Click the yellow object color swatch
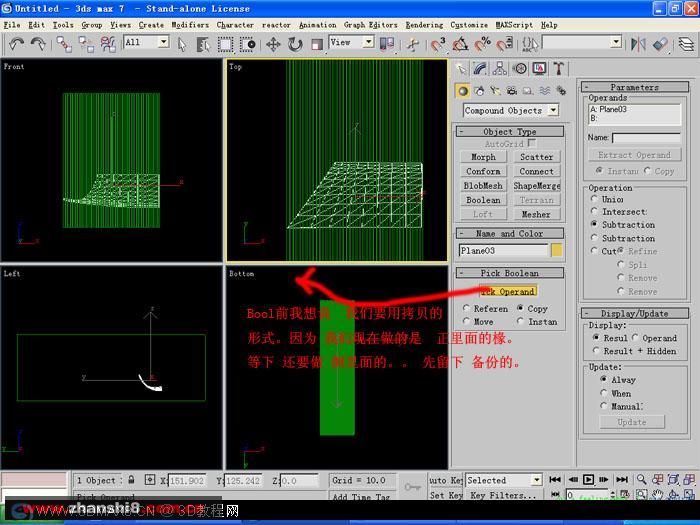The height and width of the screenshot is (525, 700). point(556,250)
